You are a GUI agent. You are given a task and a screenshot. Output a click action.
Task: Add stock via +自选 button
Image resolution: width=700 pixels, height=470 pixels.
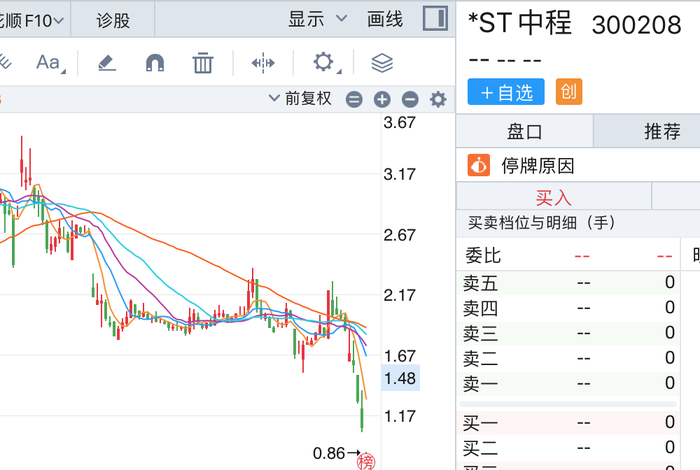506,92
